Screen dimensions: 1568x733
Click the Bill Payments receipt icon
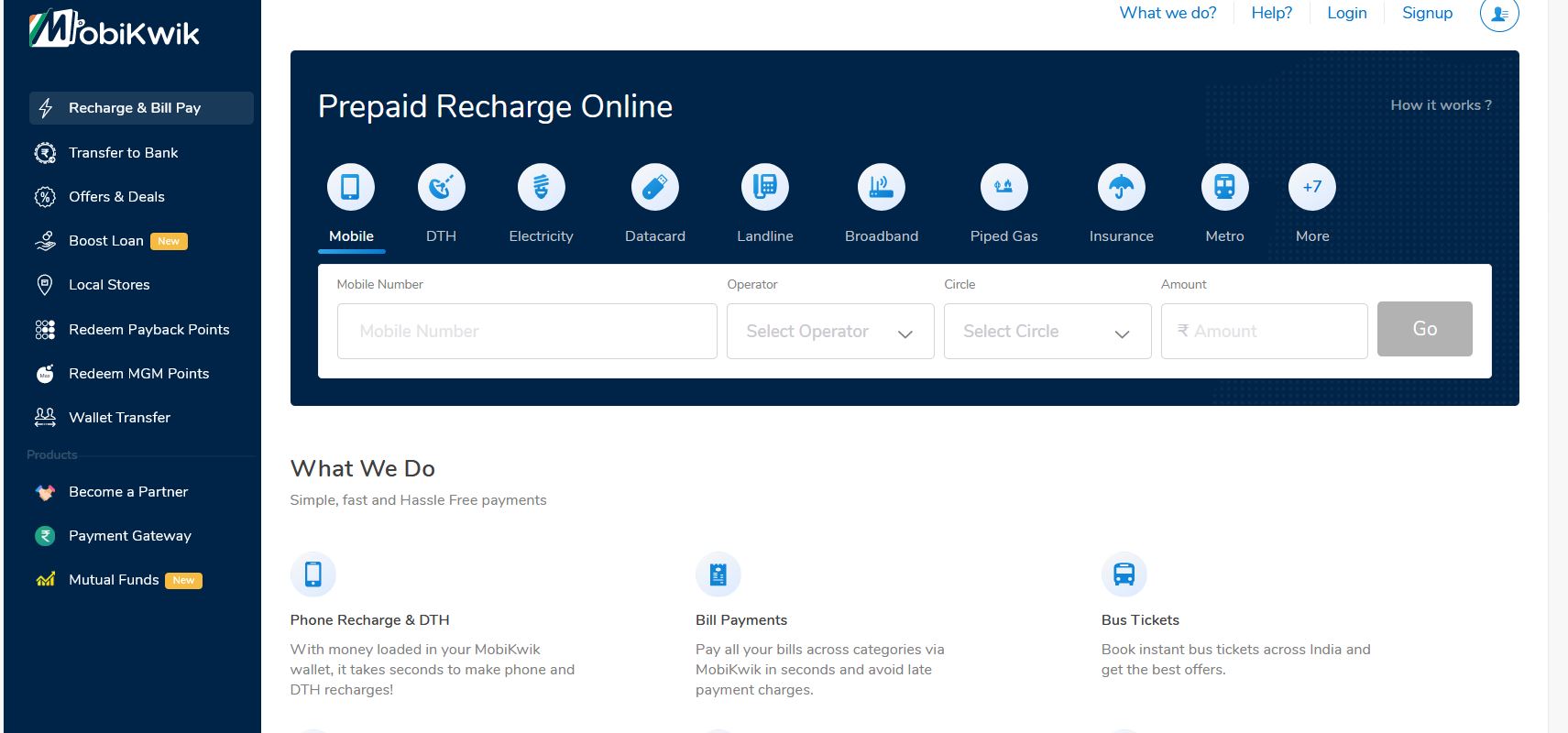[x=718, y=574]
